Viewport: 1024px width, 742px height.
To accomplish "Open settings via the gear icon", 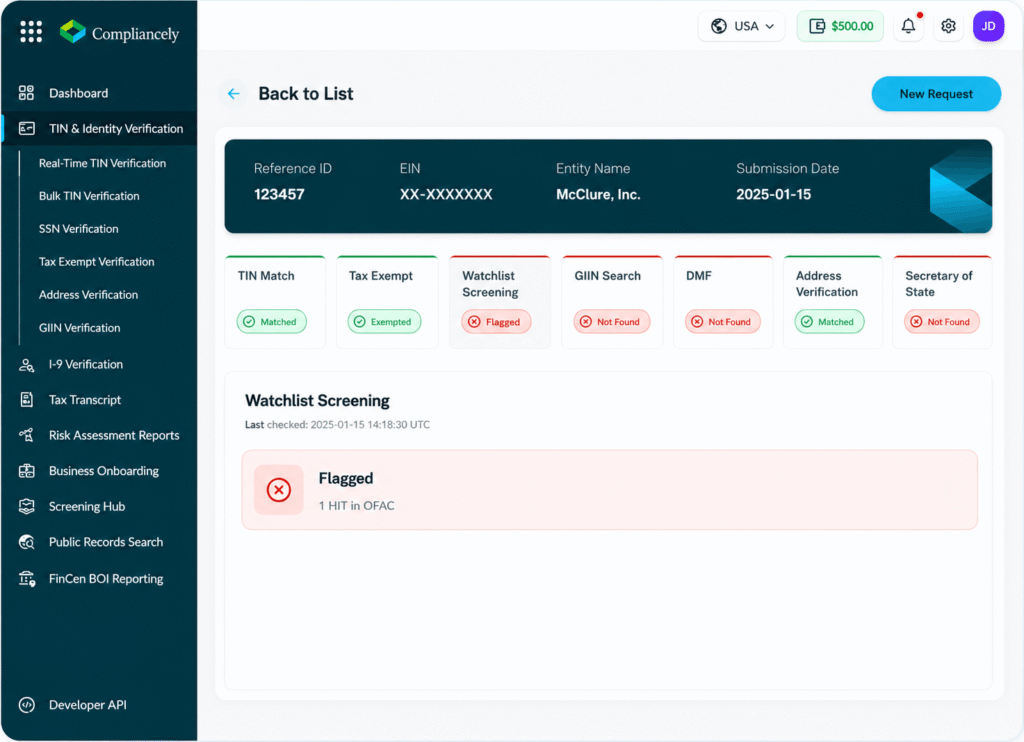I will click(x=948, y=26).
